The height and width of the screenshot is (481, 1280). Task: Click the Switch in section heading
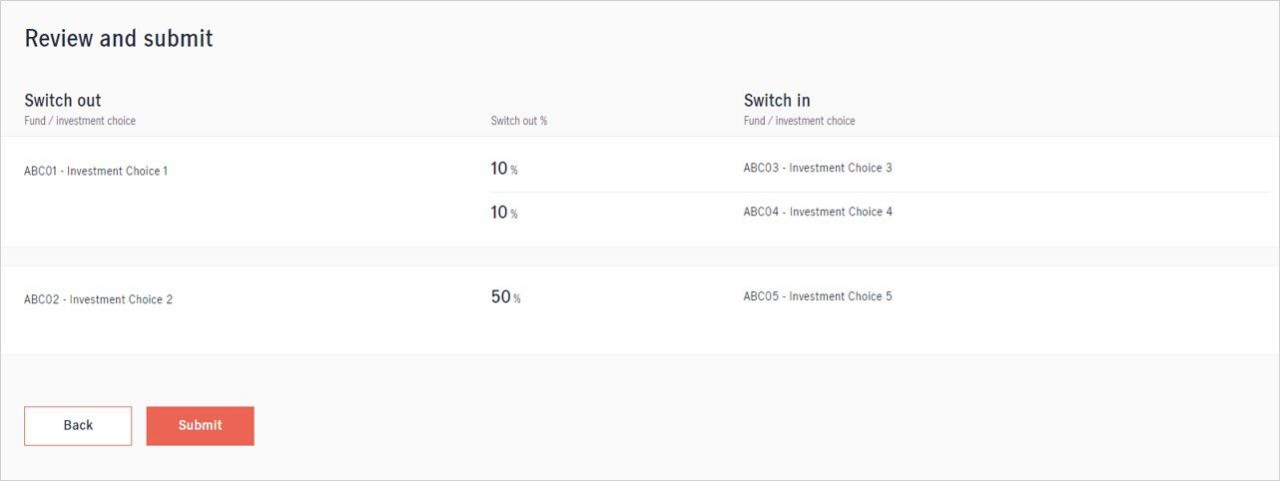pyautogui.click(x=776, y=100)
